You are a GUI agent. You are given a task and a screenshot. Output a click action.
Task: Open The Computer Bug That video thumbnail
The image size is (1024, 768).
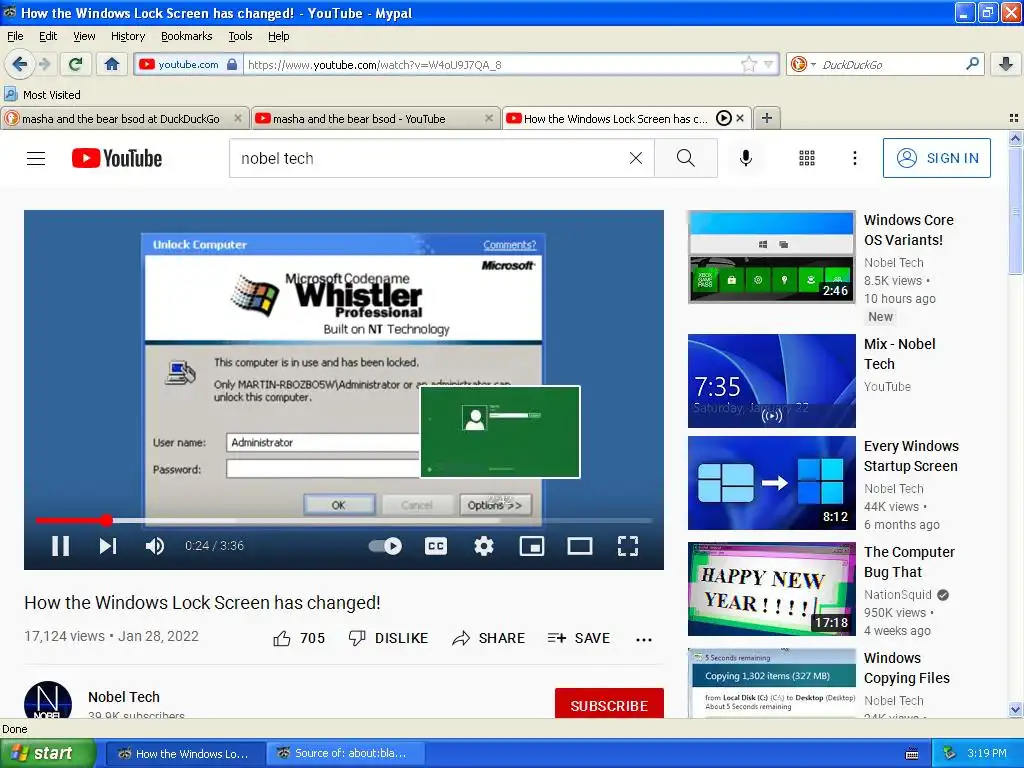(771, 588)
